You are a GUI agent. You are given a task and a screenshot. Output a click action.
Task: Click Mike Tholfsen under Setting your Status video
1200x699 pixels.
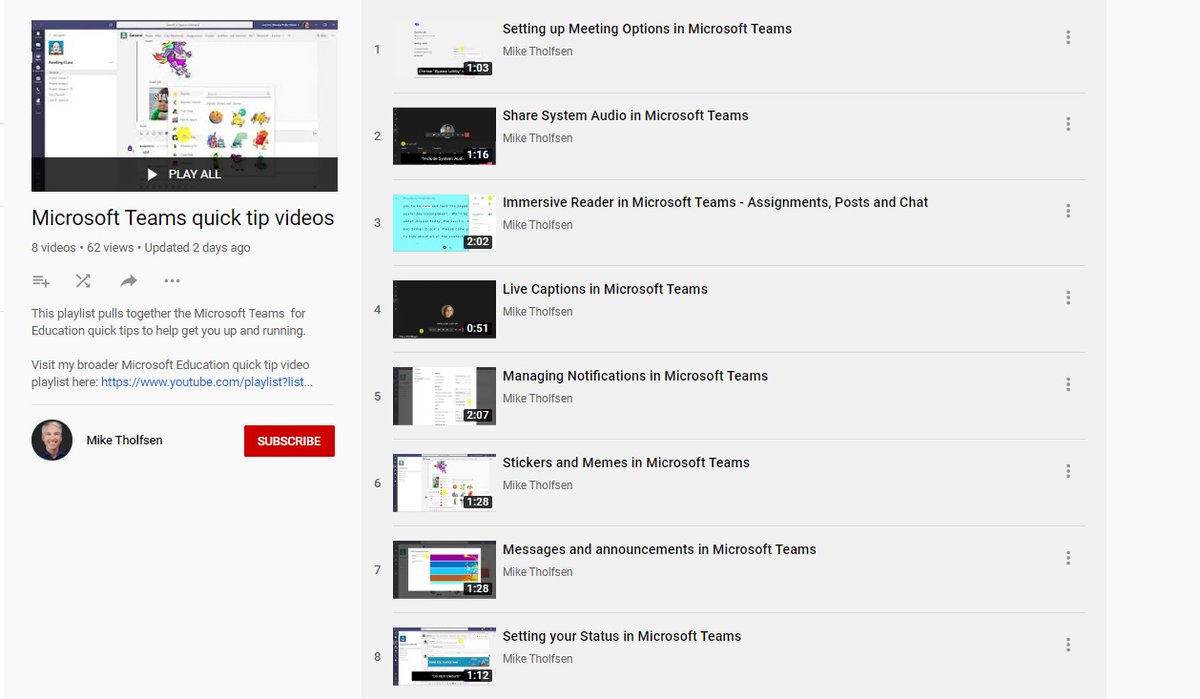(537, 659)
